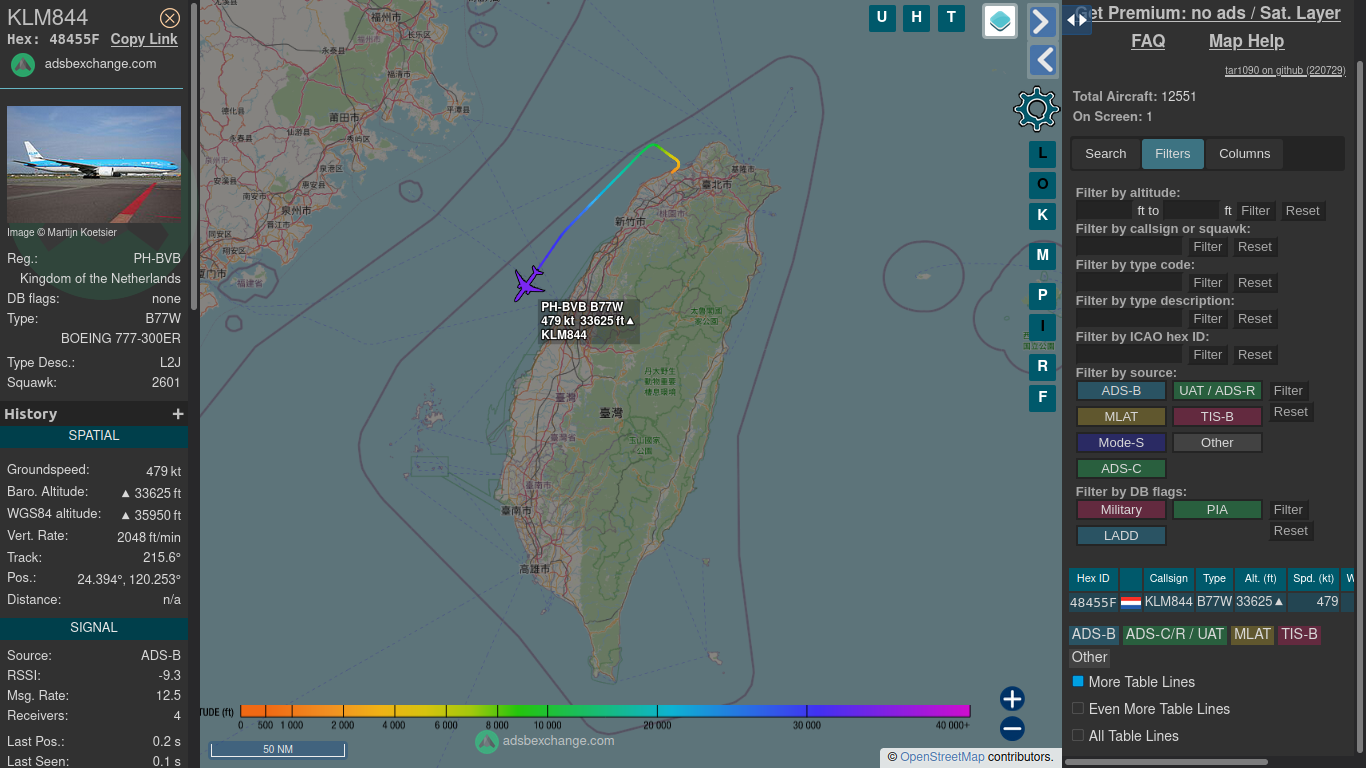Screen dimensions: 1366x768
Task: Select the KLM844 row in aircraft table
Action: click(x=1211, y=602)
